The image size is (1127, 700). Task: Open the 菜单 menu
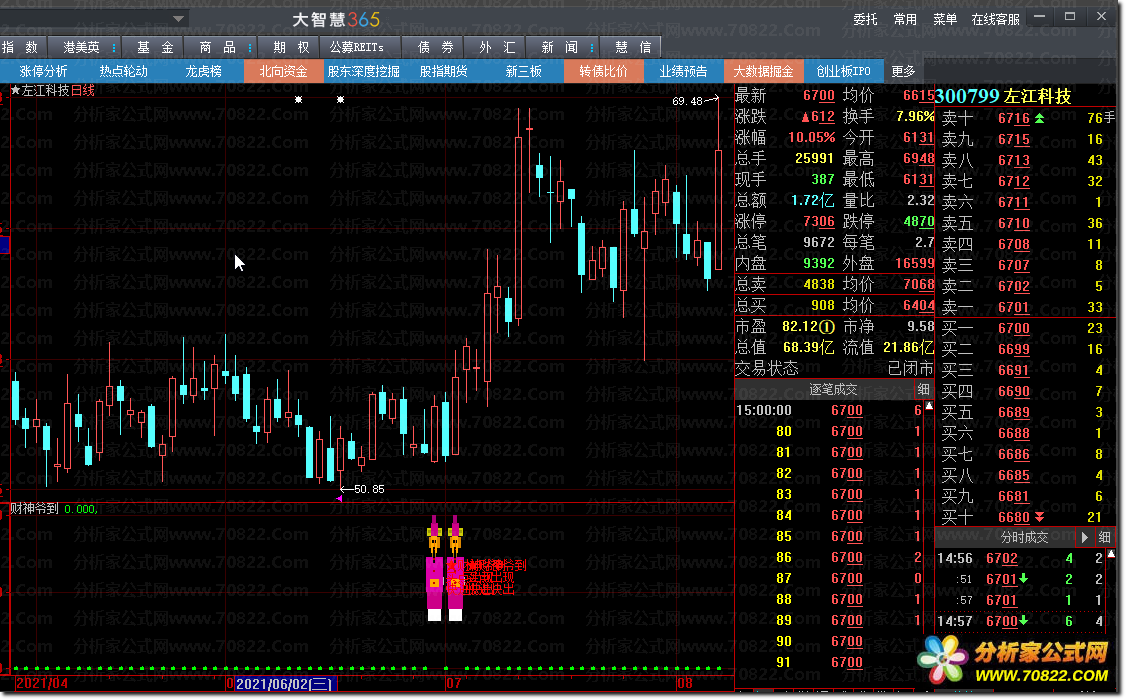pos(944,19)
